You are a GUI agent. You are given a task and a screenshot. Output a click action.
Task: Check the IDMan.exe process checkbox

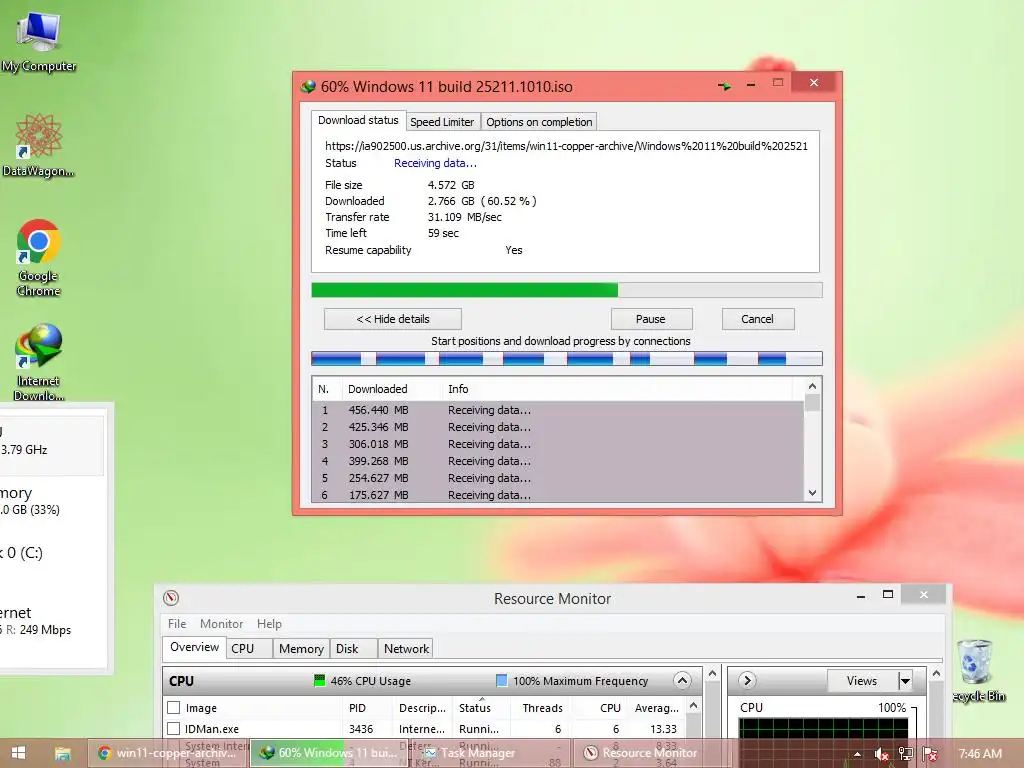(174, 728)
